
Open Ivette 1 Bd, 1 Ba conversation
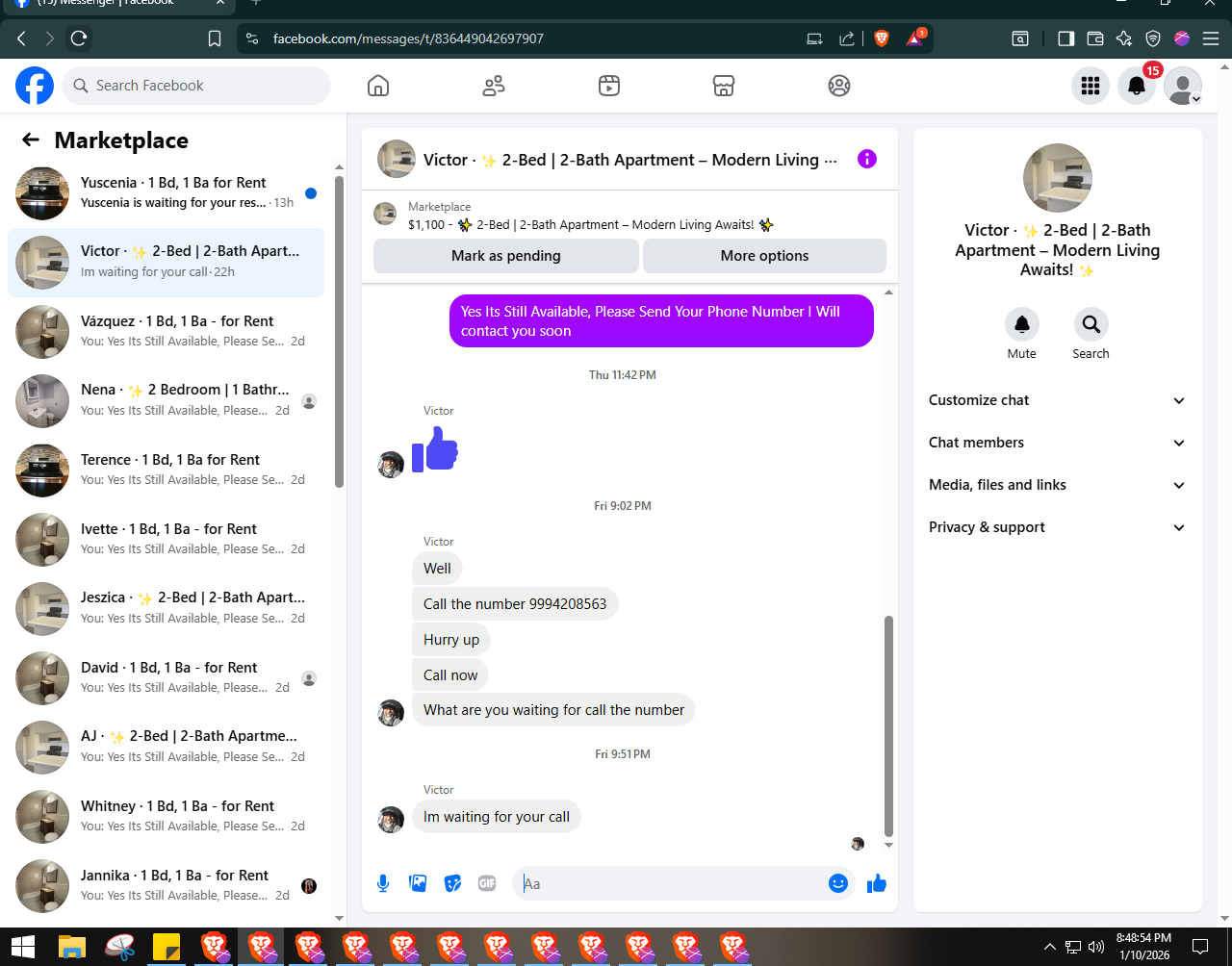166,539
